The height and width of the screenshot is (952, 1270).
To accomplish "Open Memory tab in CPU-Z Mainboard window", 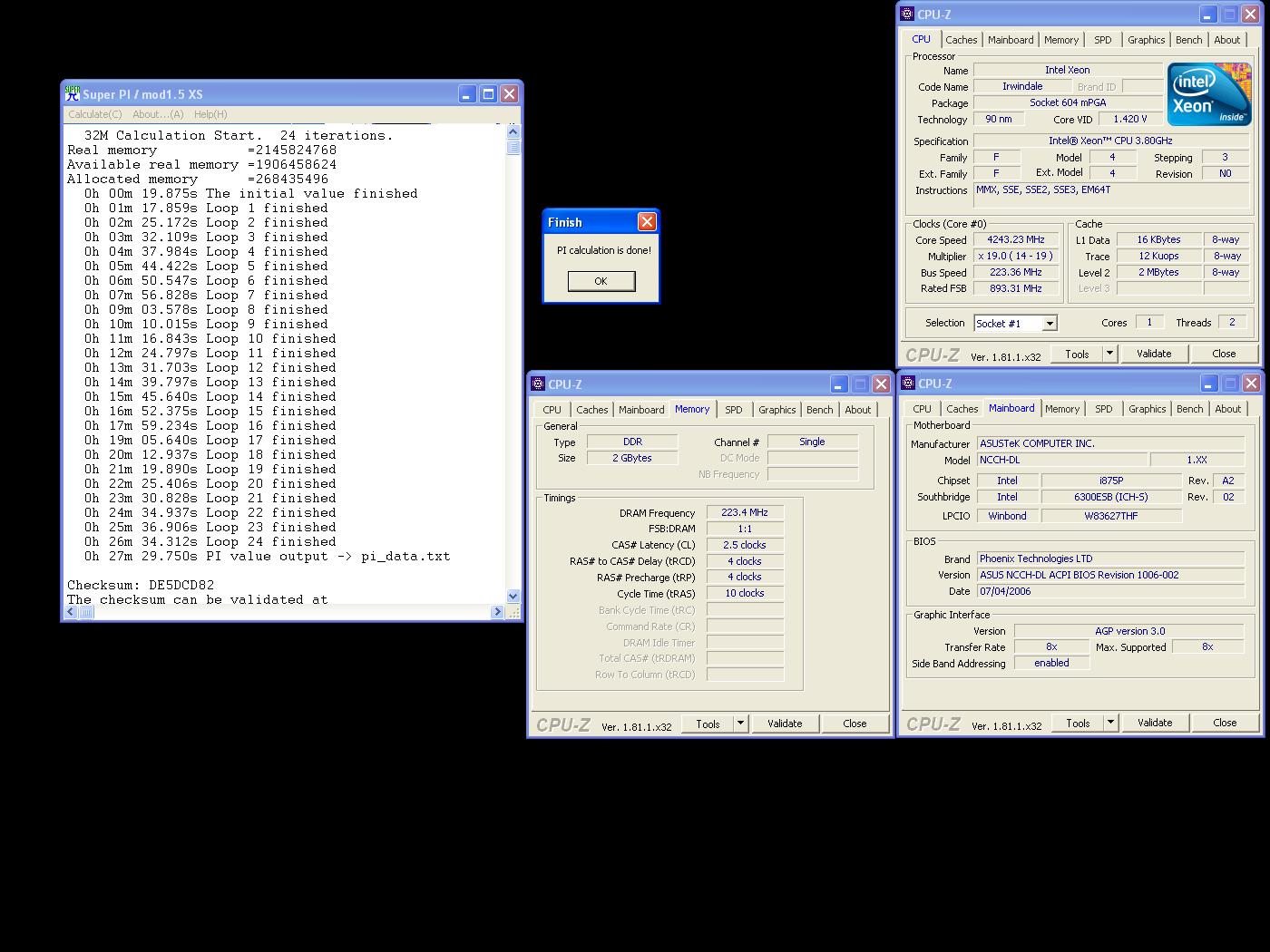I will [x=1061, y=409].
